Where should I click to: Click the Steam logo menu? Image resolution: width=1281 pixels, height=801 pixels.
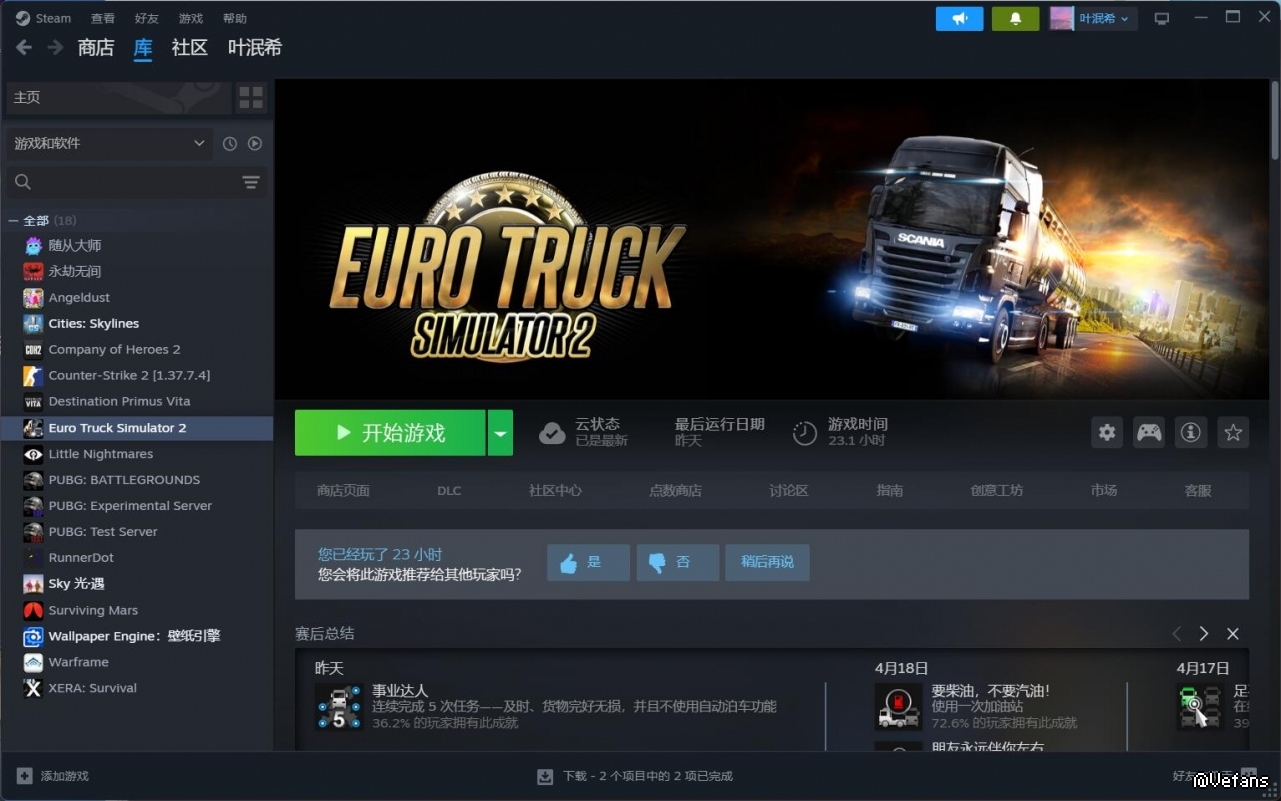(43, 18)
